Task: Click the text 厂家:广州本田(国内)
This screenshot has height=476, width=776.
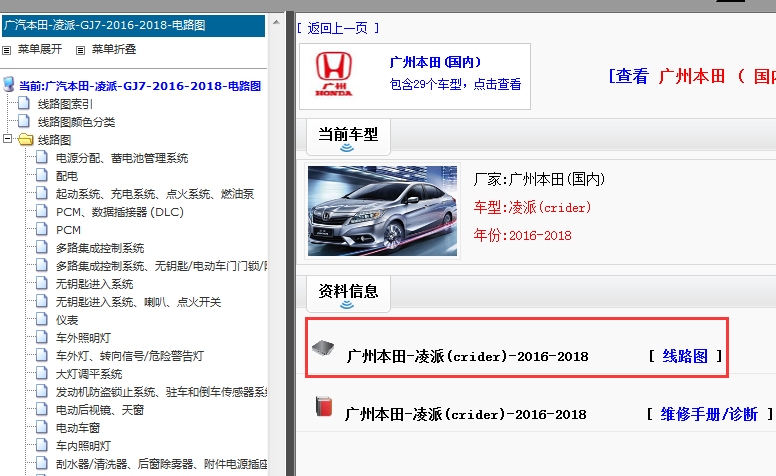Action: pyautogui.click(x=539, y=179)
